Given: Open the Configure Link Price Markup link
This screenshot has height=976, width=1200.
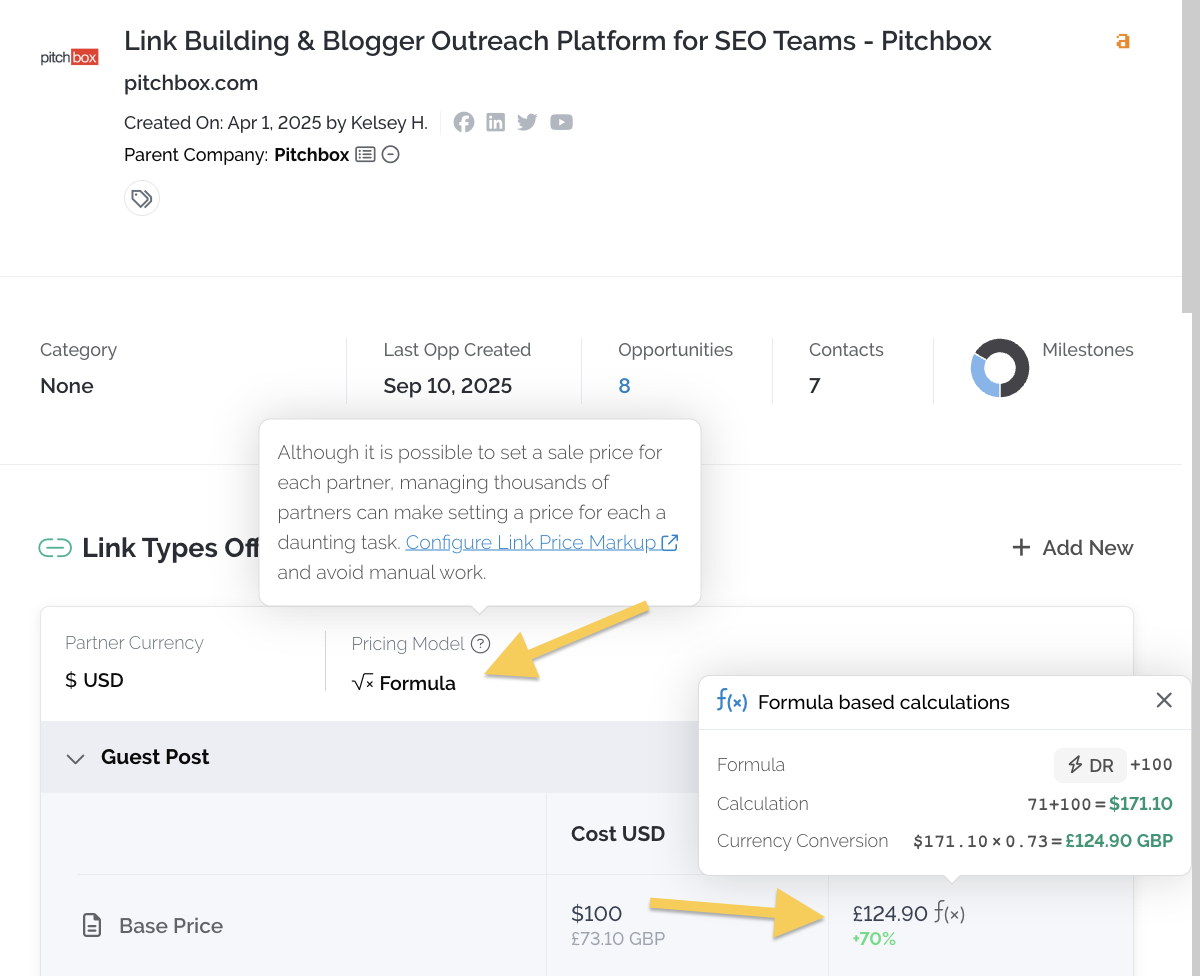Looking at the screenshot, I should point(541,543).
